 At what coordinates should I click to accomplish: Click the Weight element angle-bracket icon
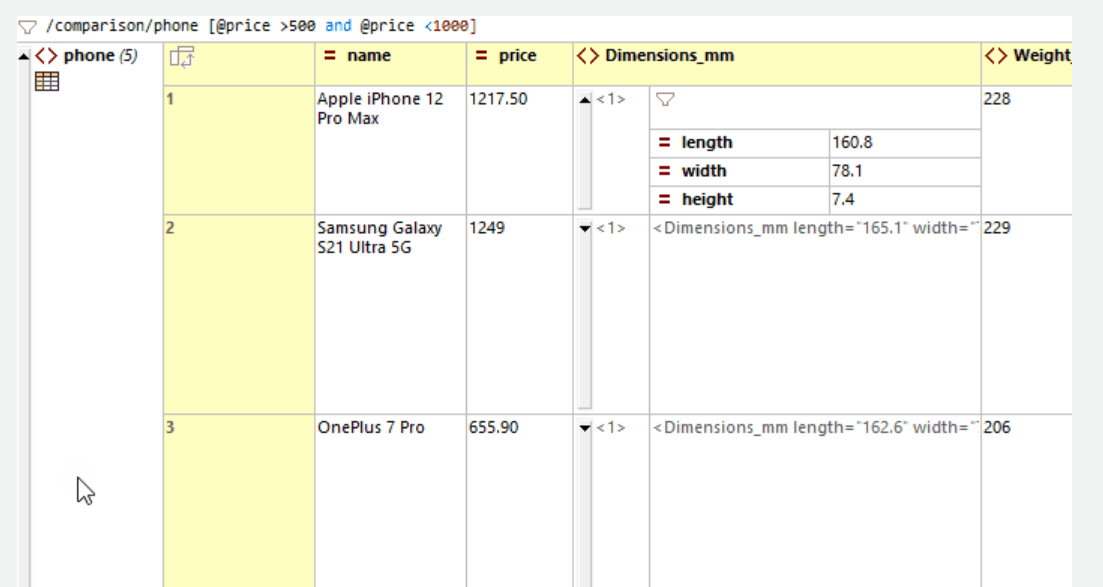point(995,56)
